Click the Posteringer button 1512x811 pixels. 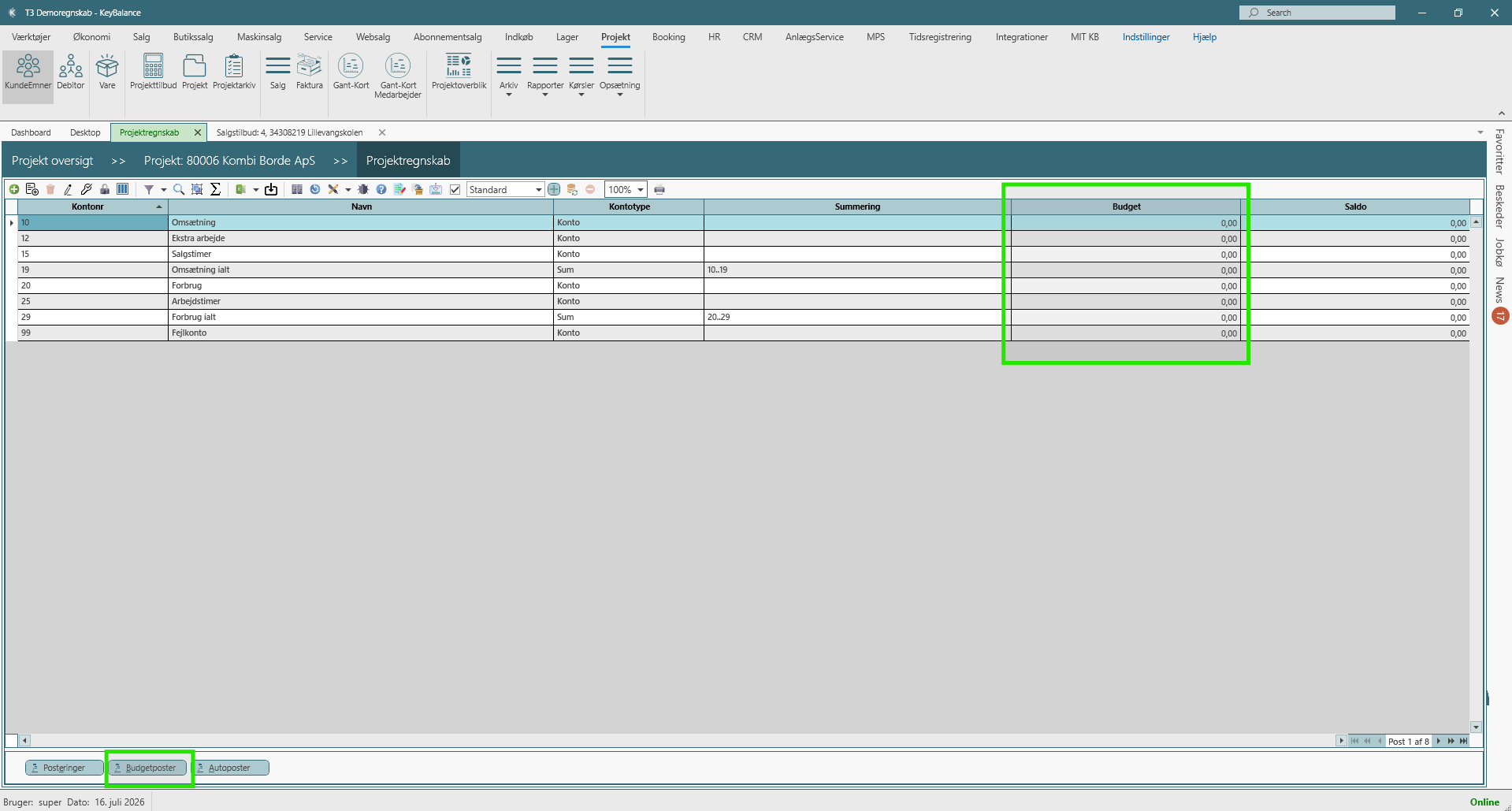(x=65, y=768)
